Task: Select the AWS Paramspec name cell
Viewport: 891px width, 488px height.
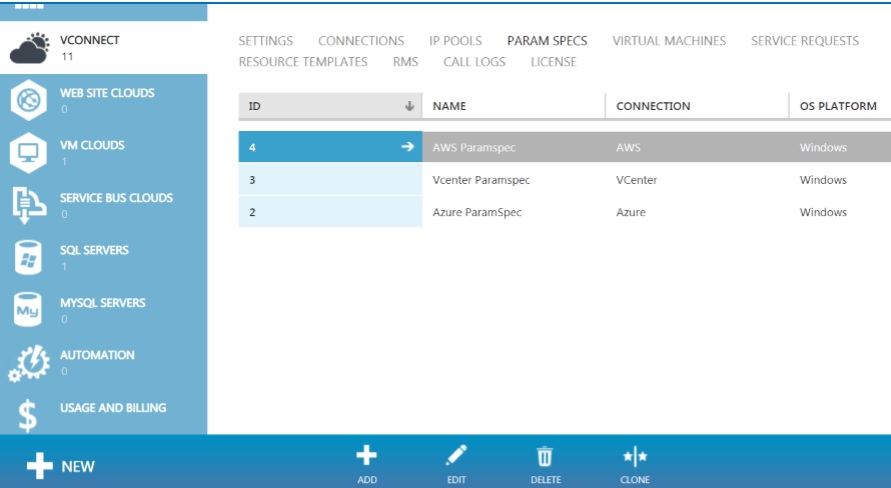Action: click(474, 148)
